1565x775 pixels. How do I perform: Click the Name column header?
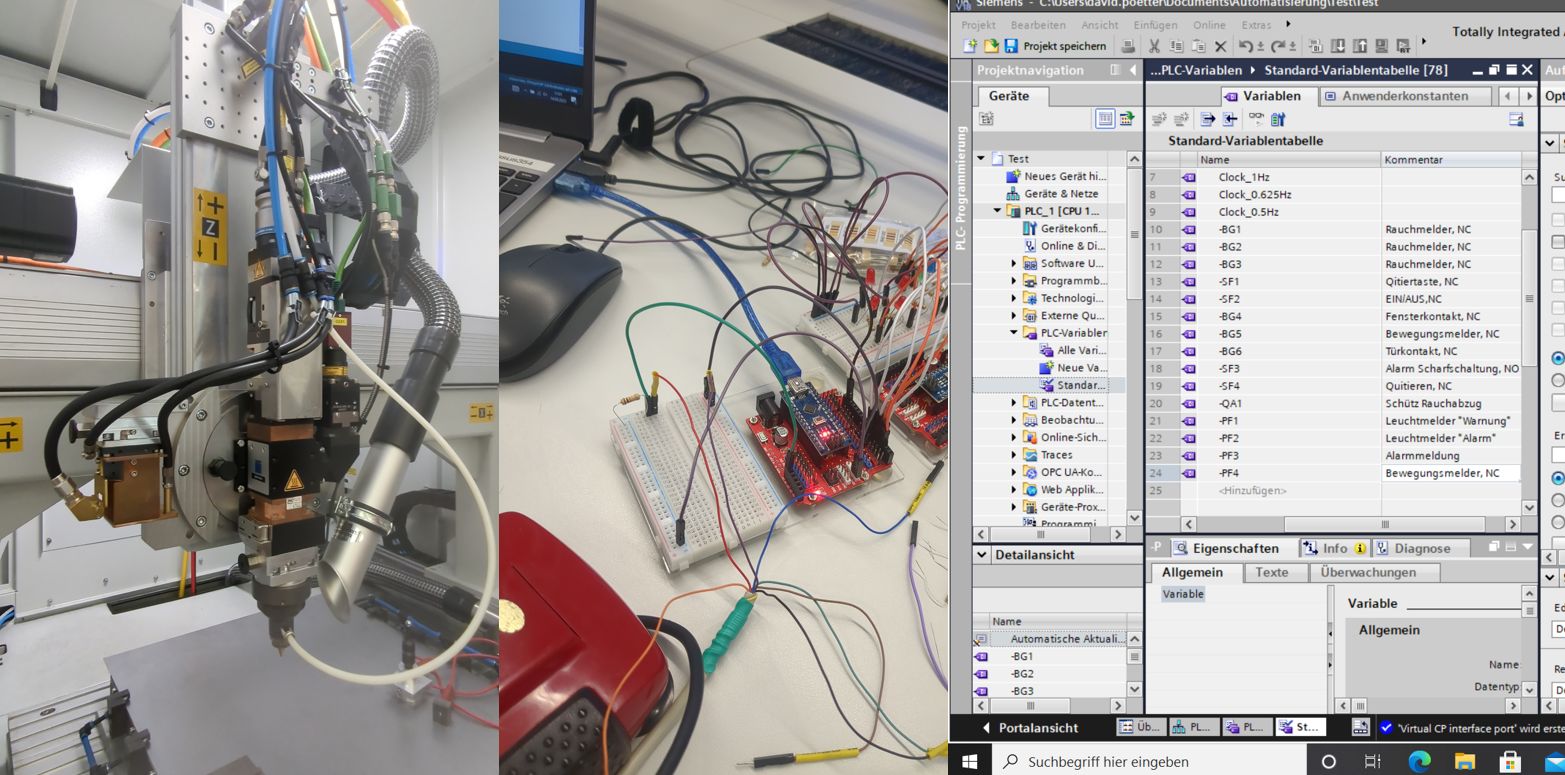coord(1288,159)
